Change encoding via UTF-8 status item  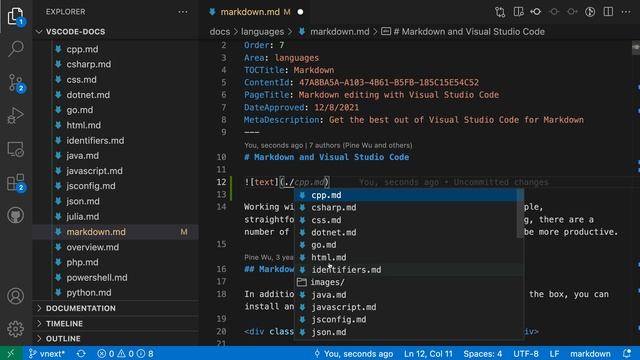526,353
